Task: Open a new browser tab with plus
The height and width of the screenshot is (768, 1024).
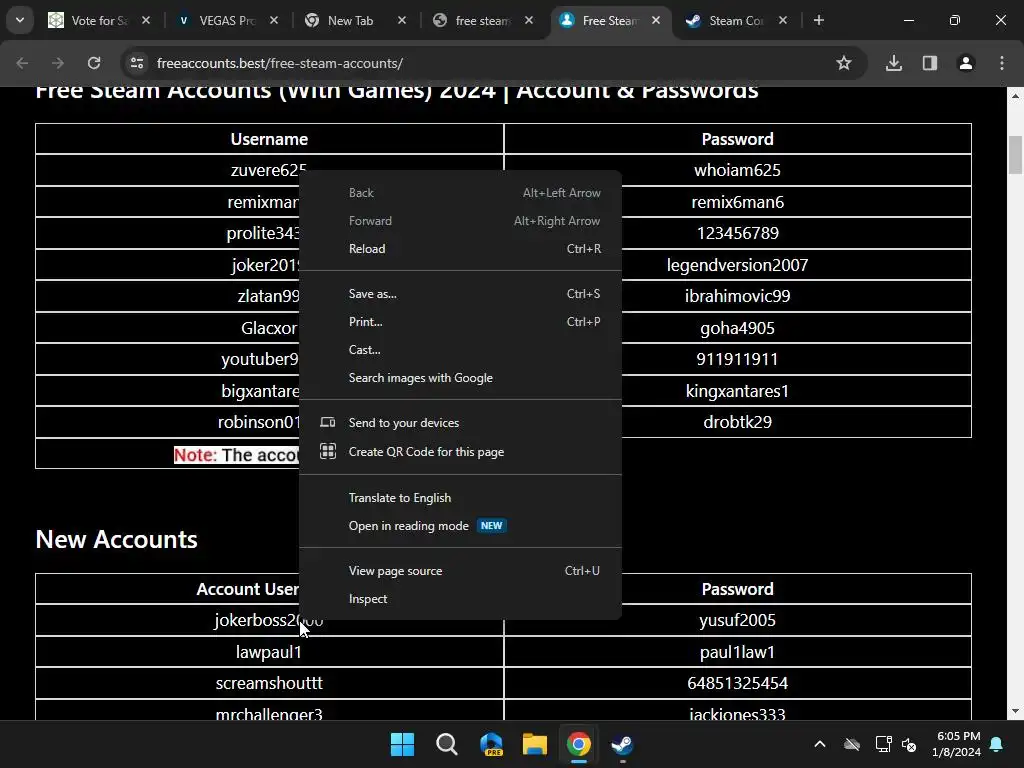Action: click(x=818, y=20)
